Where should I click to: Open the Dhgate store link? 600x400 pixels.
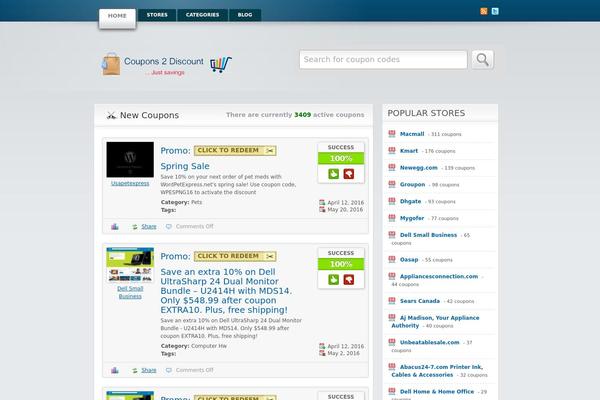click(410, 201)
